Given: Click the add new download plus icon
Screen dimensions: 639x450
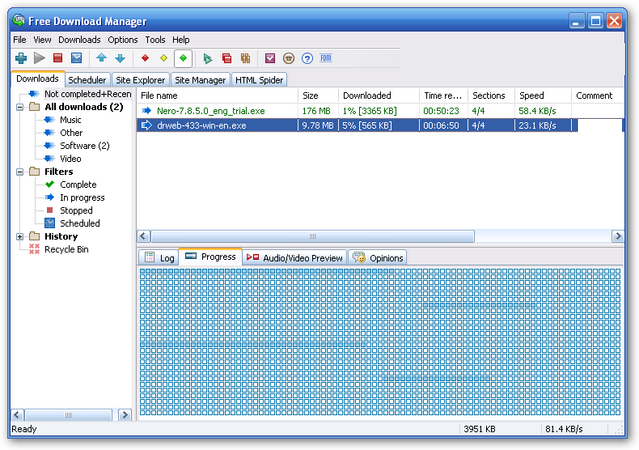Looking at the screenshot, I should pyautogui.click(x=21, y=58).
